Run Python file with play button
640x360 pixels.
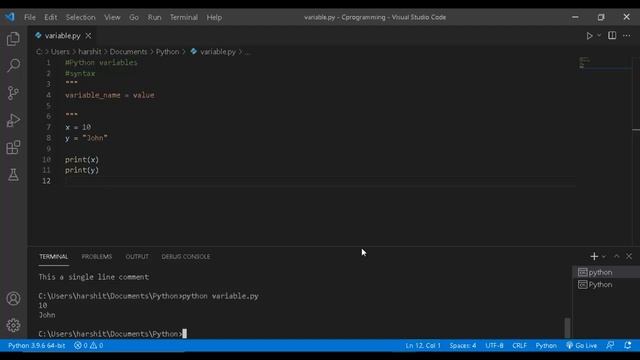click(x=589, y=36)
